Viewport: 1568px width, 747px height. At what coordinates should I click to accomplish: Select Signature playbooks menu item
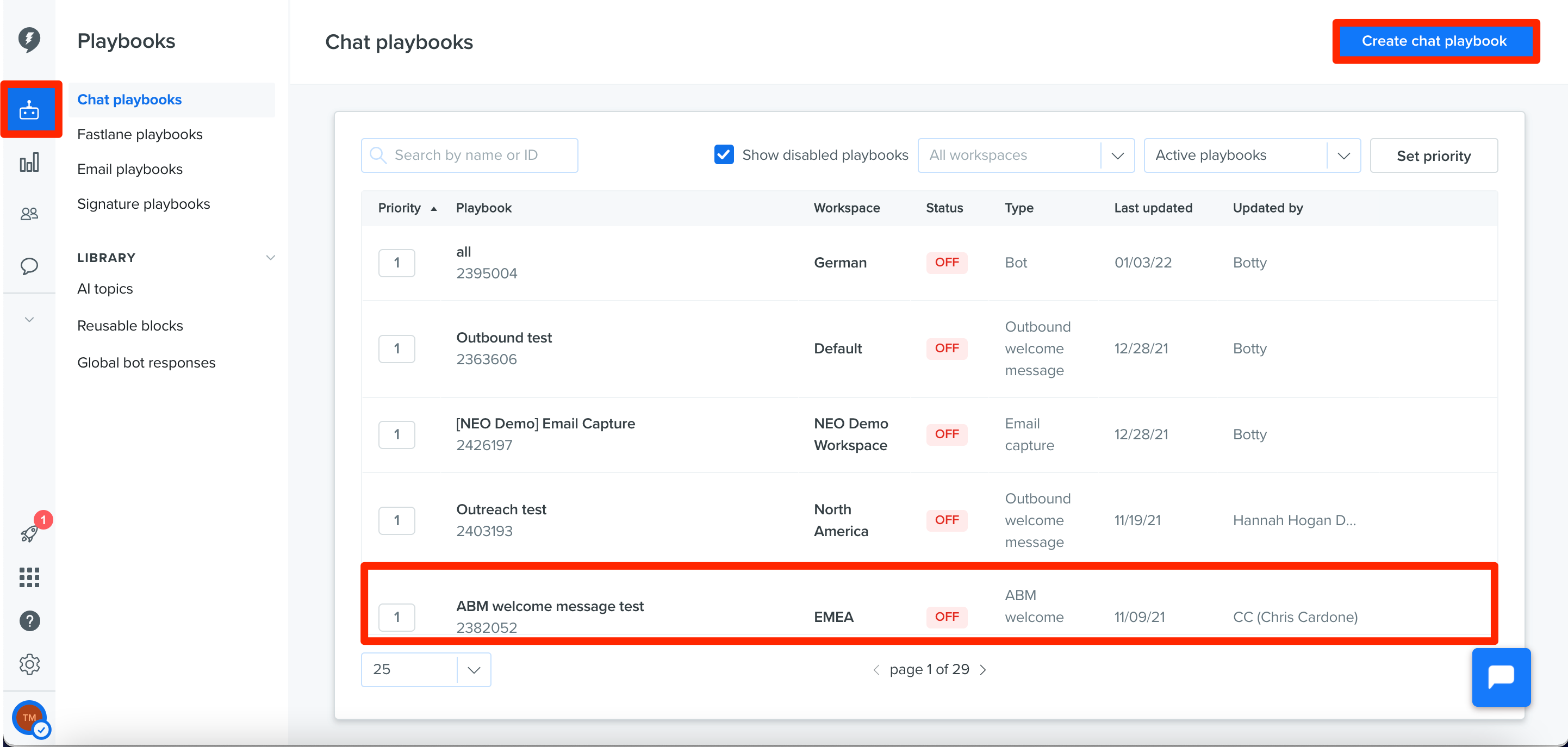click(x=144, y=203)
